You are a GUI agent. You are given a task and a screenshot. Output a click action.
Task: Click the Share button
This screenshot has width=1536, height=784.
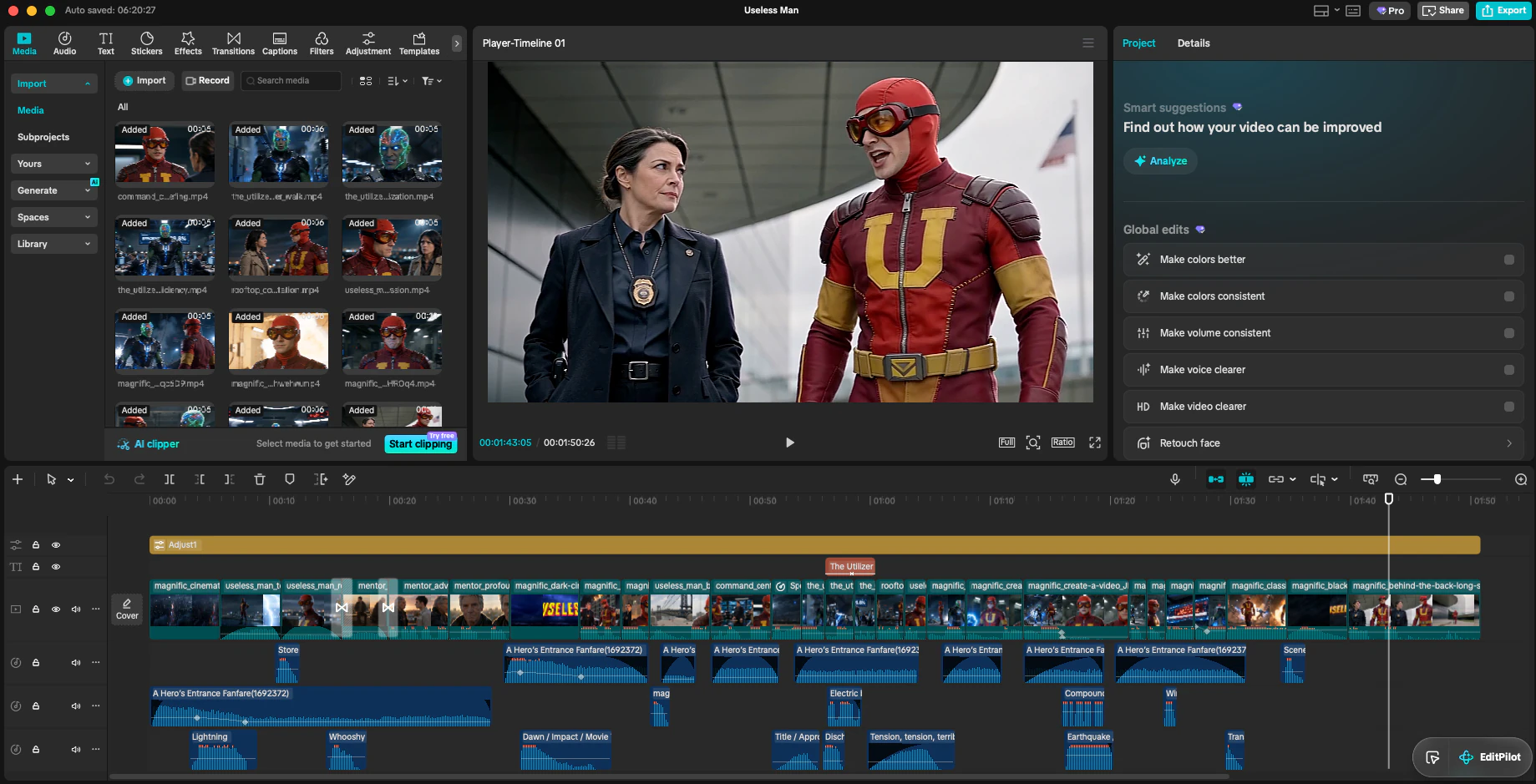point(1443,10)
